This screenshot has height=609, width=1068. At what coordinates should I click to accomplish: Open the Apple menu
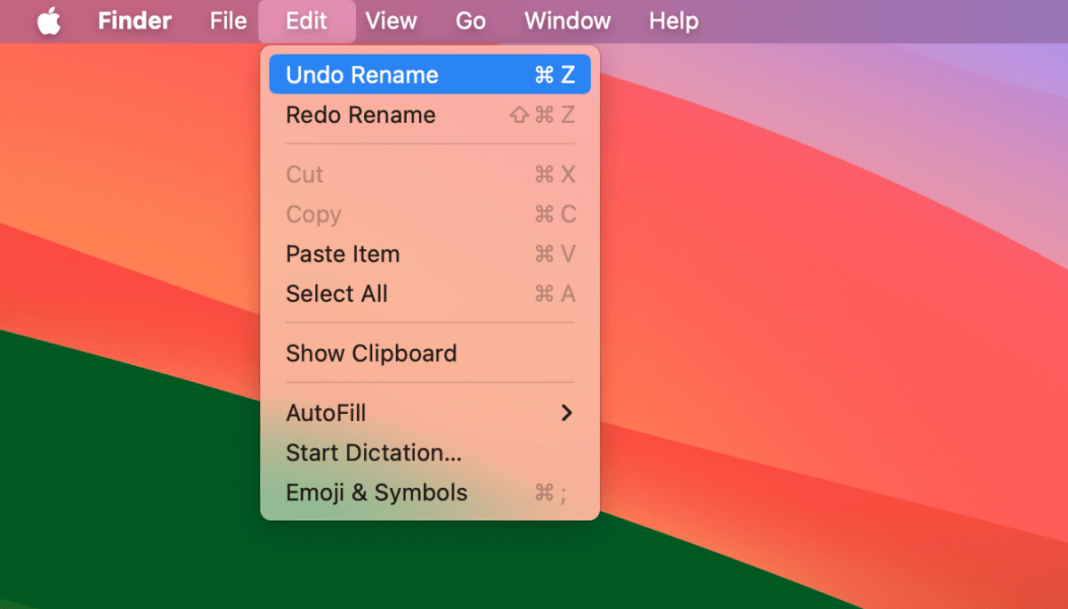click(49, 20)
